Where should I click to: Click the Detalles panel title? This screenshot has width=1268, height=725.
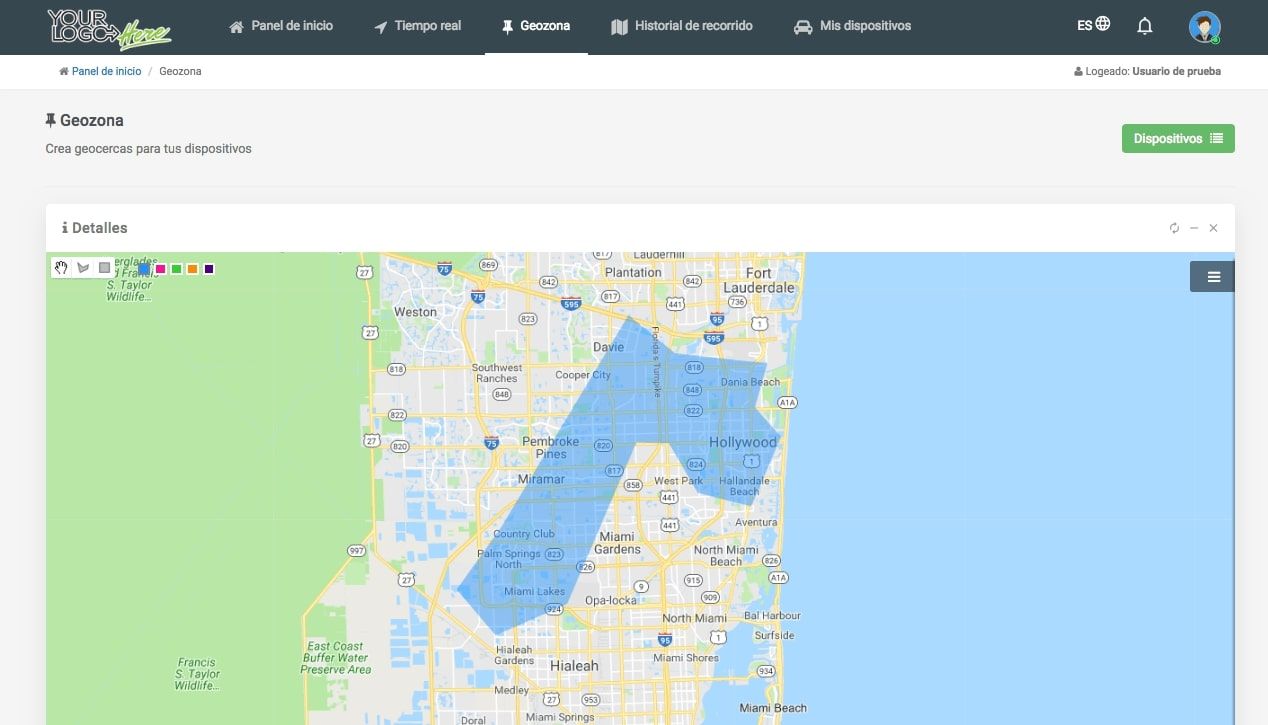click(x=94, y=228)
